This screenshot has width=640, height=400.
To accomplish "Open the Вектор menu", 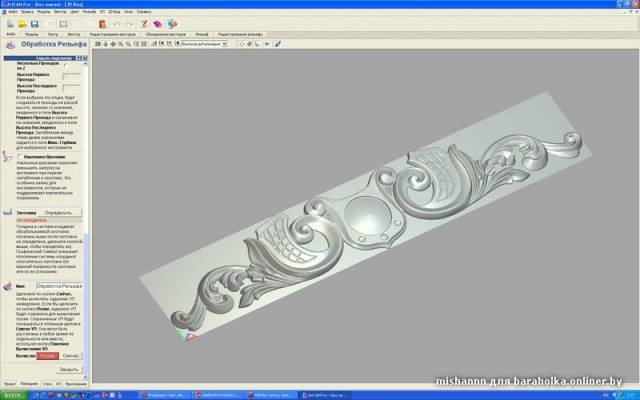I will [60, 12].
